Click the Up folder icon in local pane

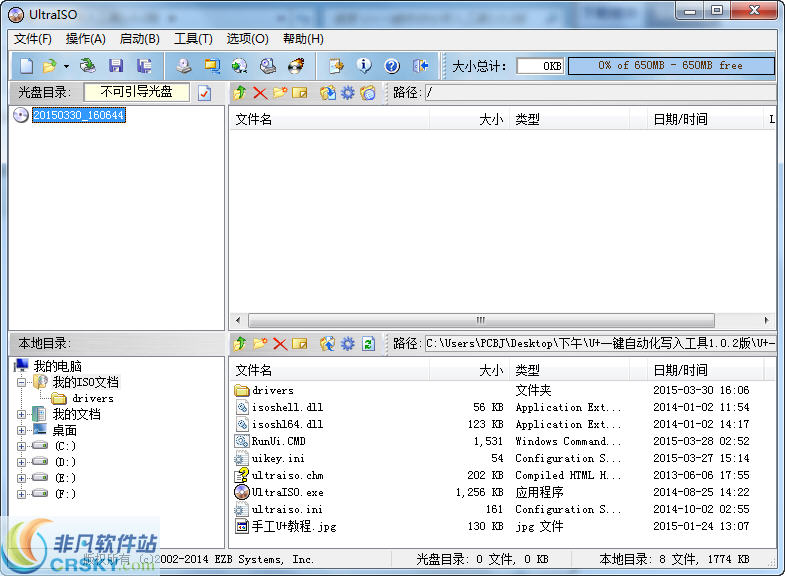pyautogui.click(x=240, y=344)
